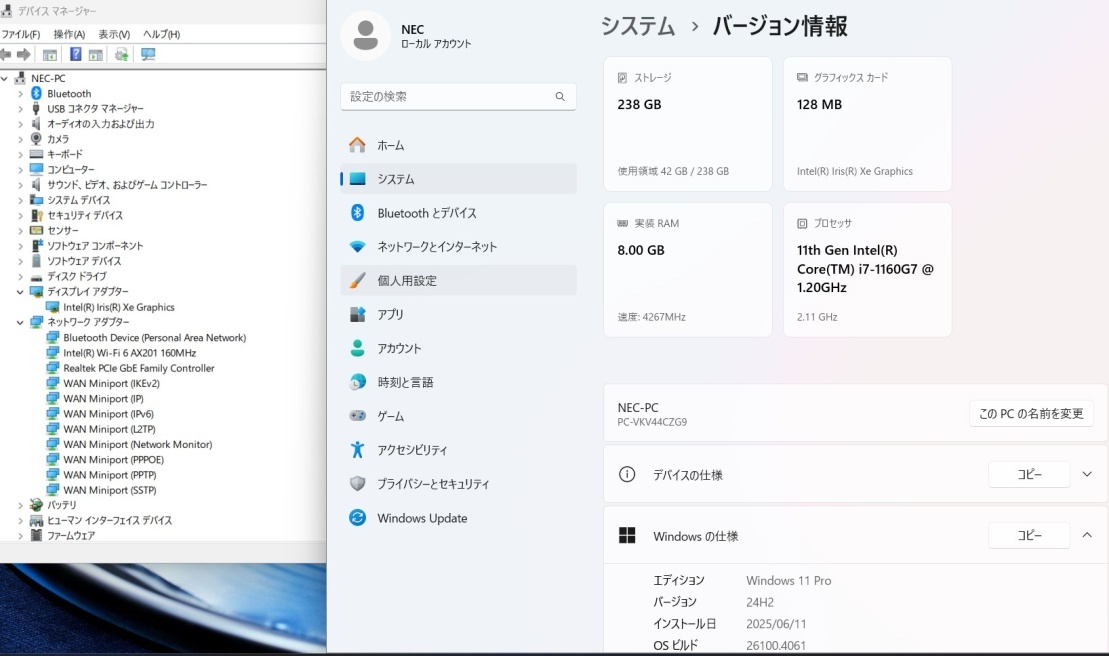The height and width of the screenshot is (656, 1109).
Task: Click the edition value Windows 11 Pro
Action: click(789, 580)
